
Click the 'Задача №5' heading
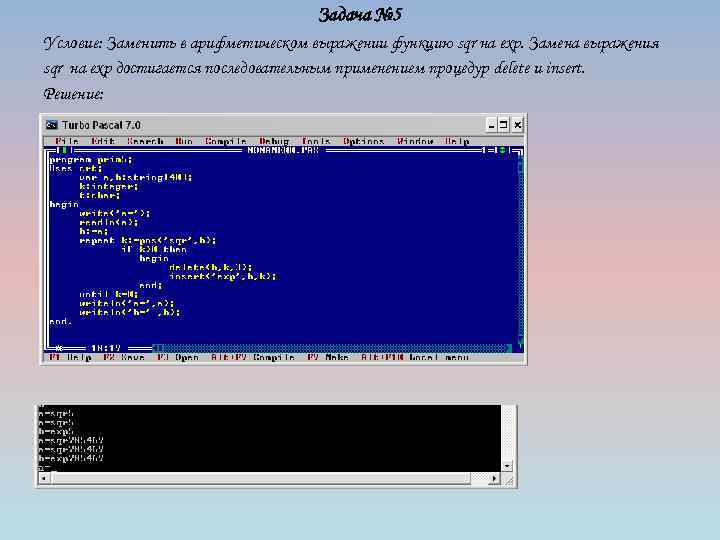(360, 15)
